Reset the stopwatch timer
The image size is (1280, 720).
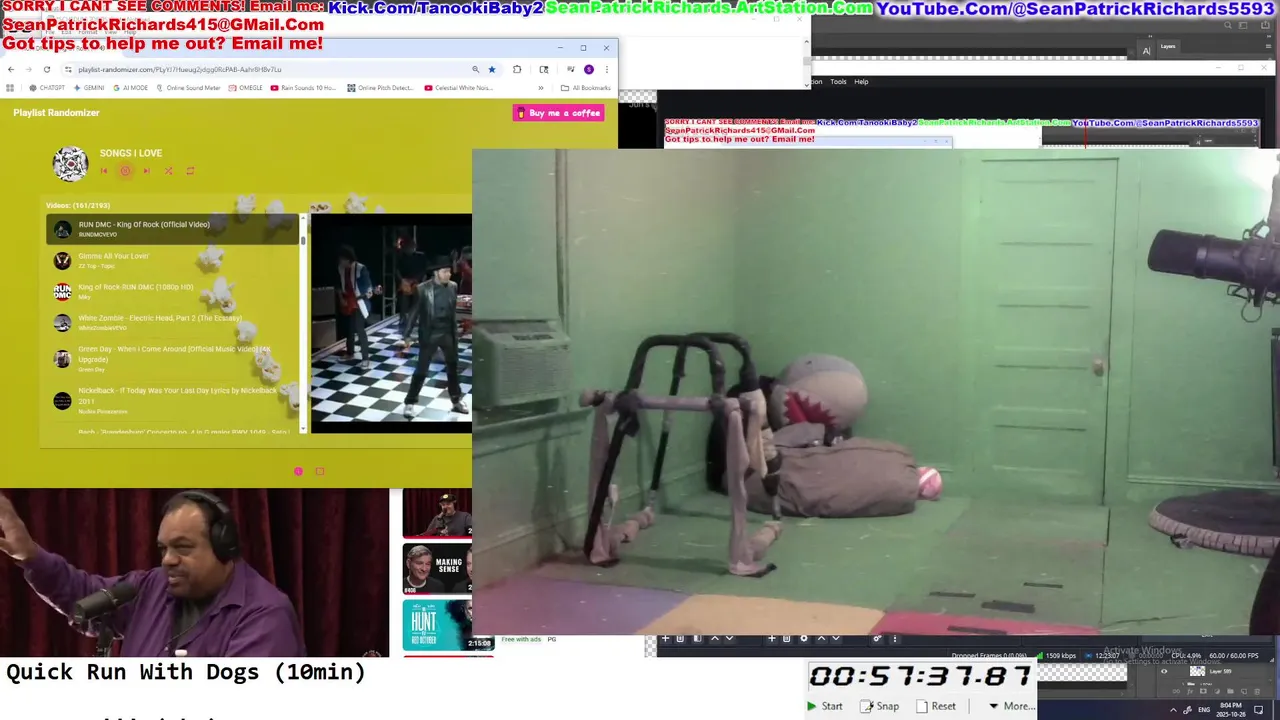coord(937,706)
